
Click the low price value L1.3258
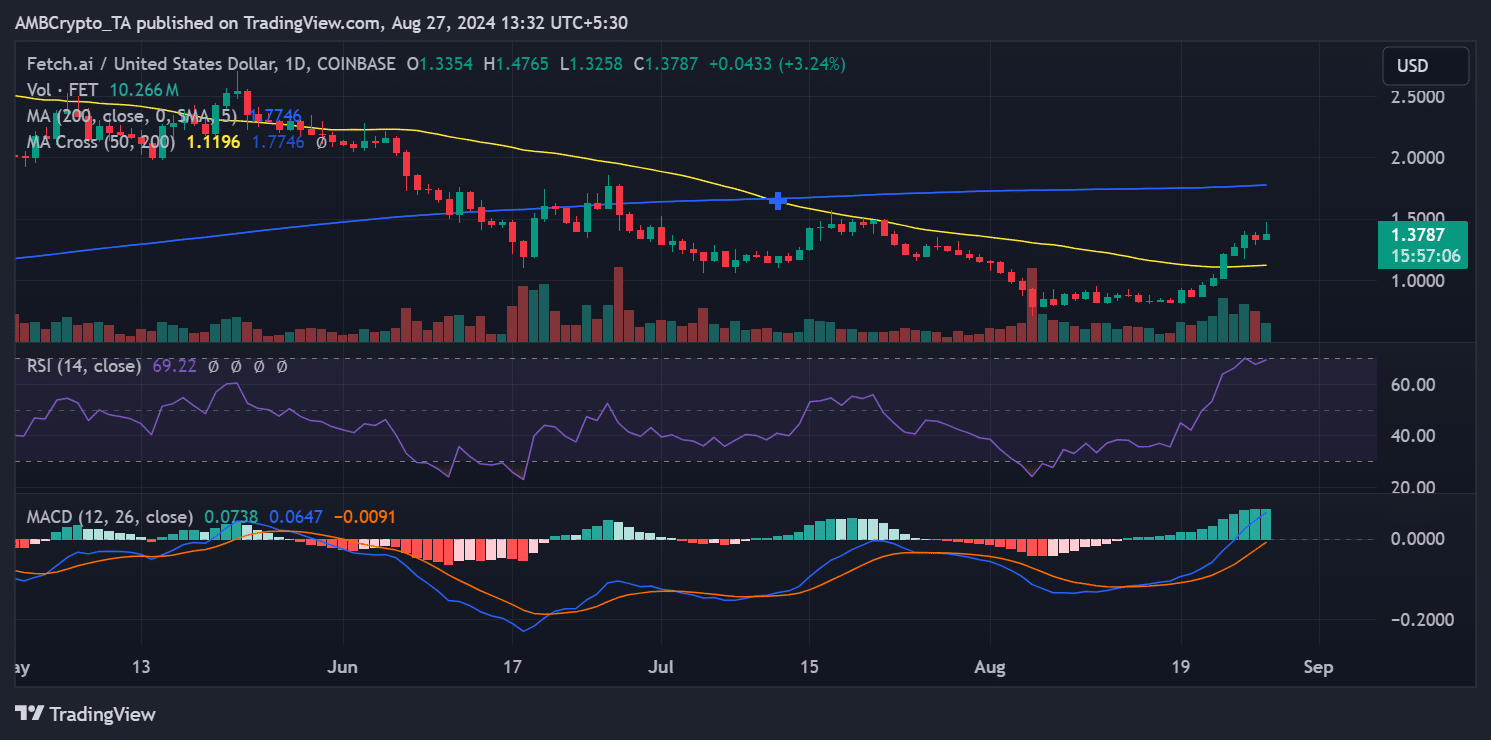pyautogui.click(x=590, y=64)
